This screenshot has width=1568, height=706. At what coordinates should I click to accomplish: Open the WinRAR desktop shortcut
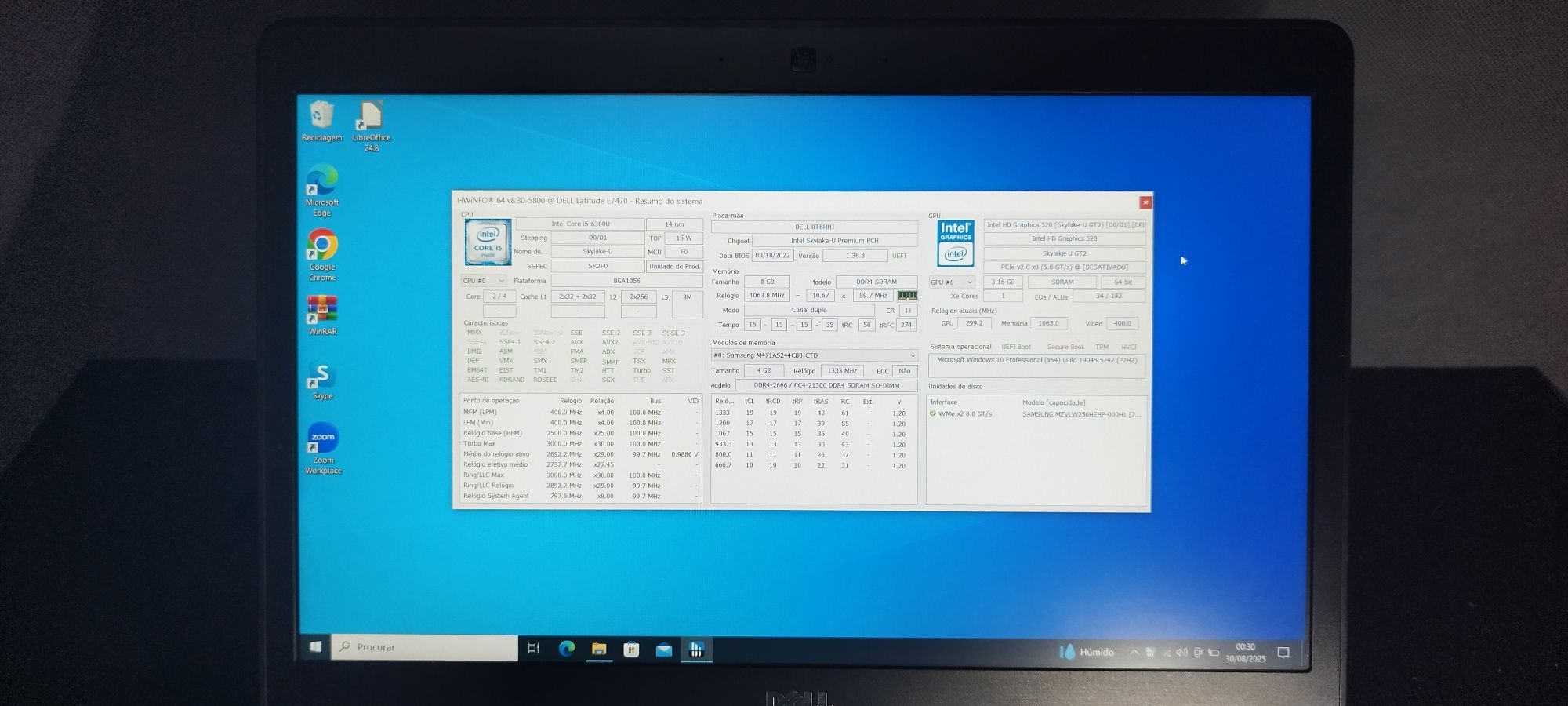pyautogui.click(x=322, y=315)
